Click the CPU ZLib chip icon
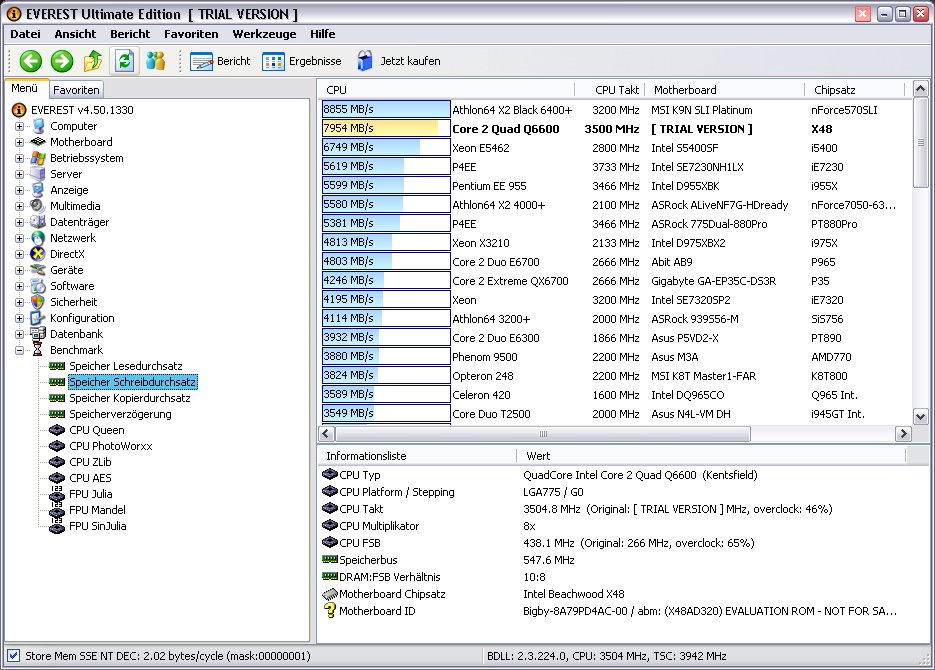This screenshot has height=670, width=935. tap(57, 462)
